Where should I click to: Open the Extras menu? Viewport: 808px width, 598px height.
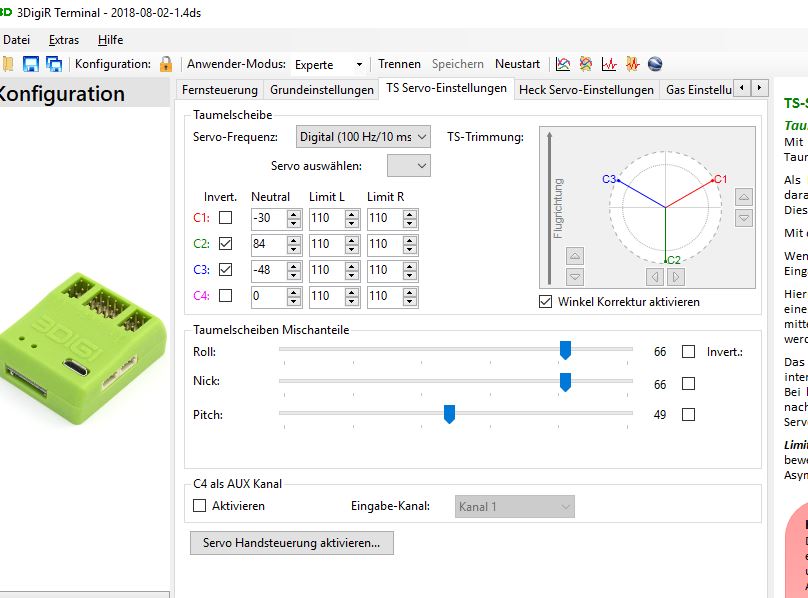coord(64,40)
